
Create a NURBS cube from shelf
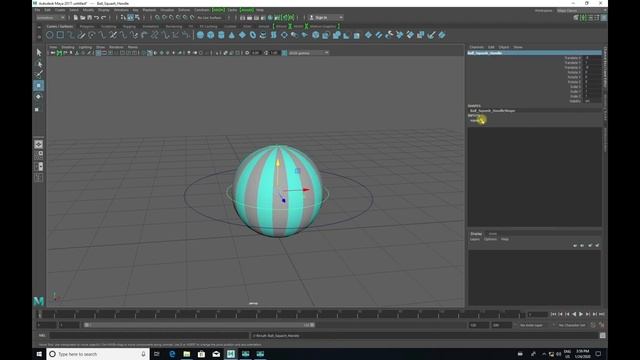click(211, 35)
